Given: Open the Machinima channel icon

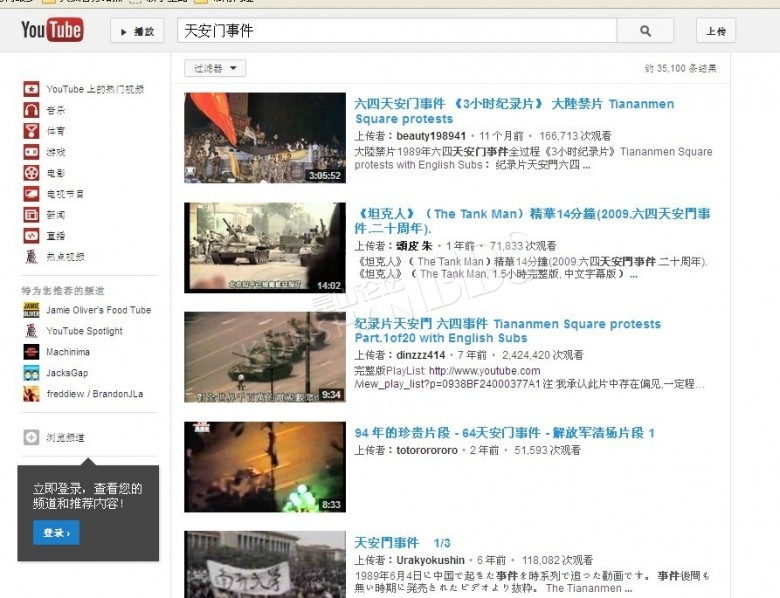Looking at the screenshot, I should coord(31,351).
